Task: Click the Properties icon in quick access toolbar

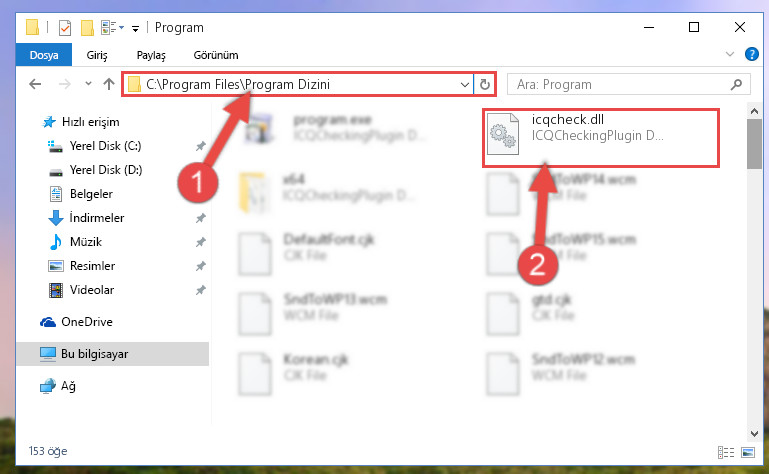Action: pos(65,27)
